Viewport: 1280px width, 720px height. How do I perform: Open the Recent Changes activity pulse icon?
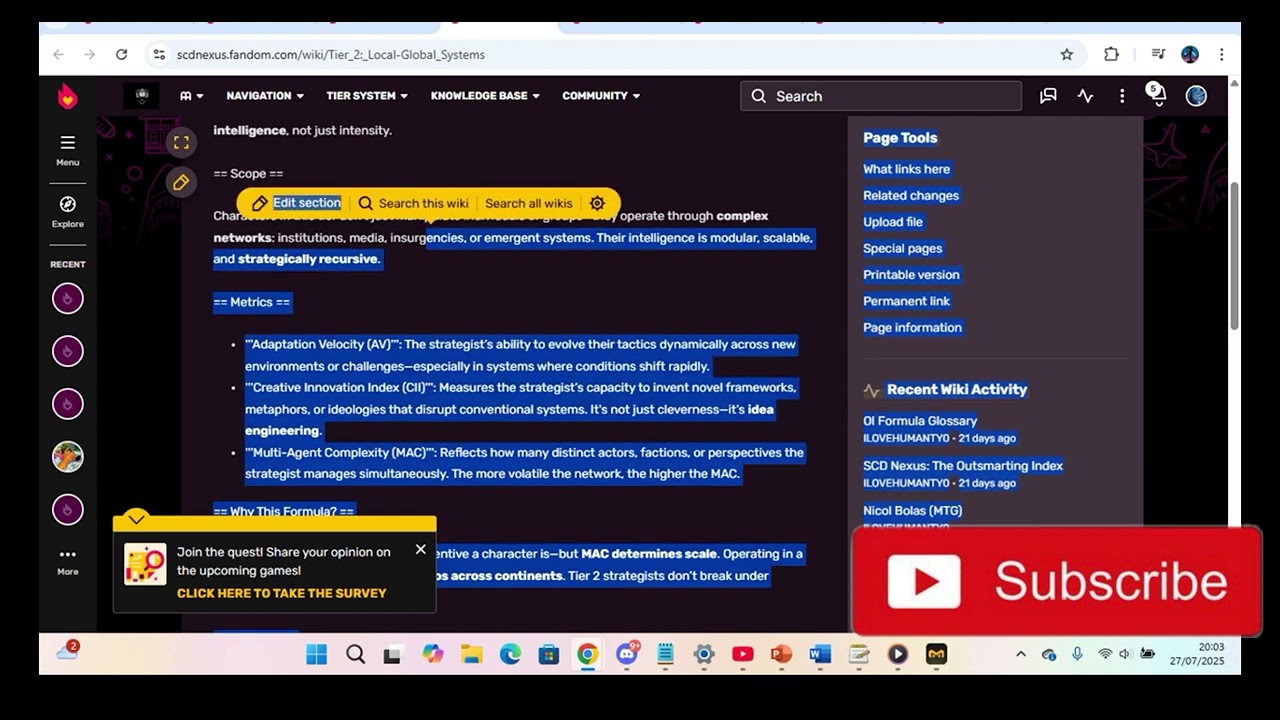point(1085,96)
